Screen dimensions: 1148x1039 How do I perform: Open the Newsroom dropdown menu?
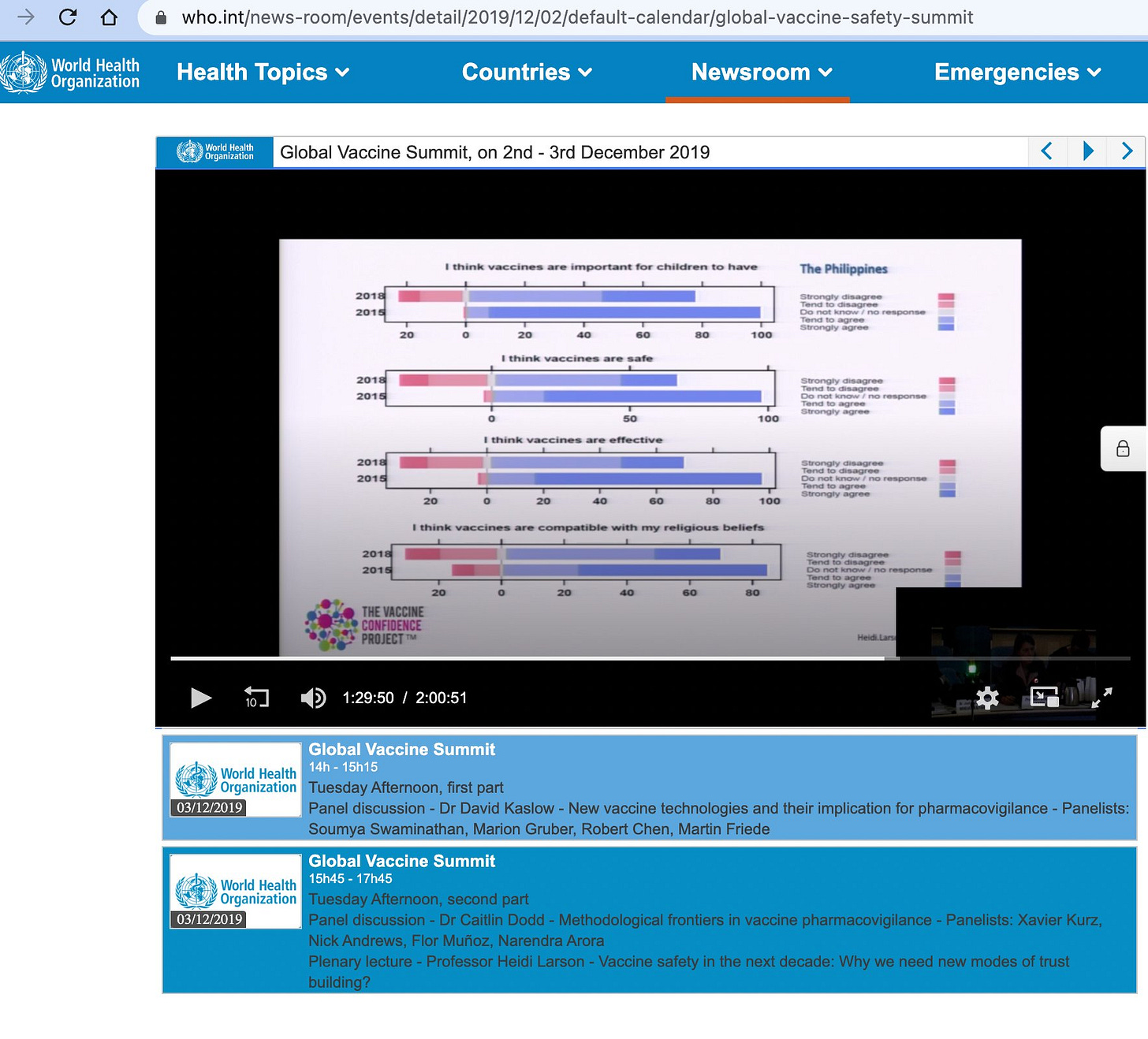[762, 72]
